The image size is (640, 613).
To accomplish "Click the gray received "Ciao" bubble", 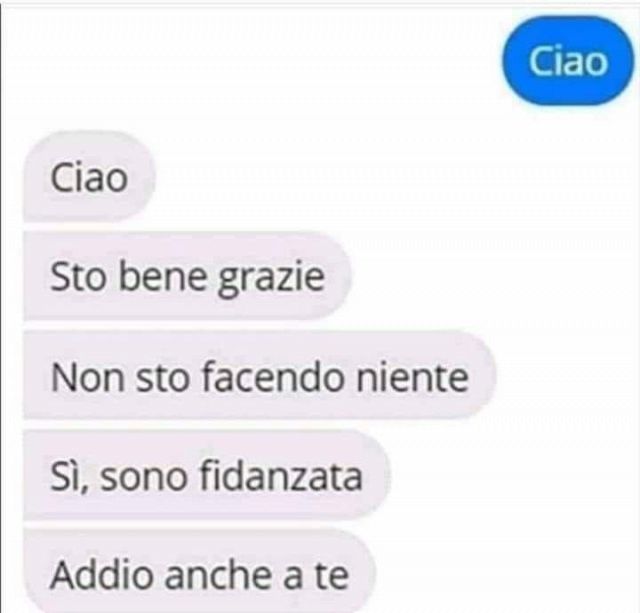I will pyautogui.click(x=89, y=178).
